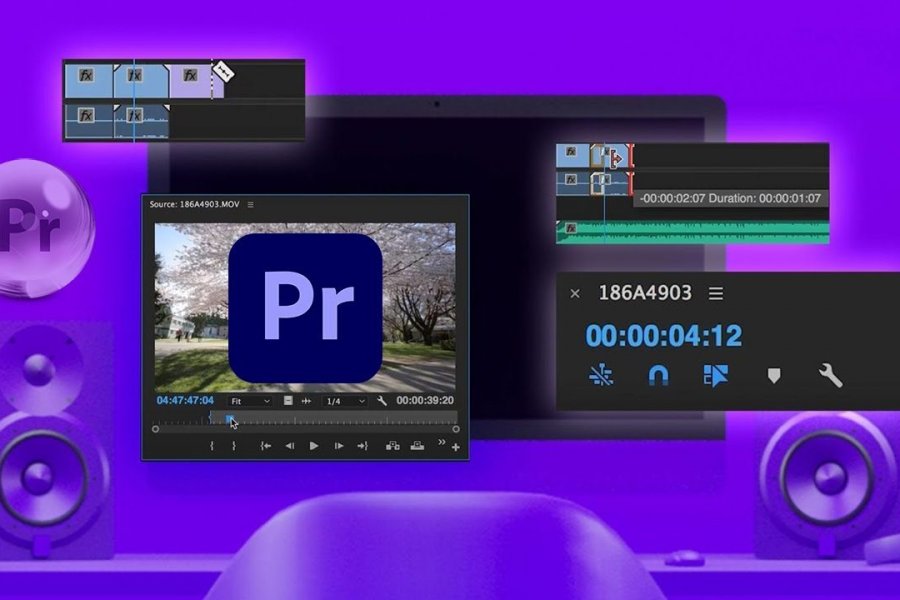Image resolution: width=900 pixels, height=600 pixels.
Task: Open Timeline Display Settings wrench
Action: point(830,376)
